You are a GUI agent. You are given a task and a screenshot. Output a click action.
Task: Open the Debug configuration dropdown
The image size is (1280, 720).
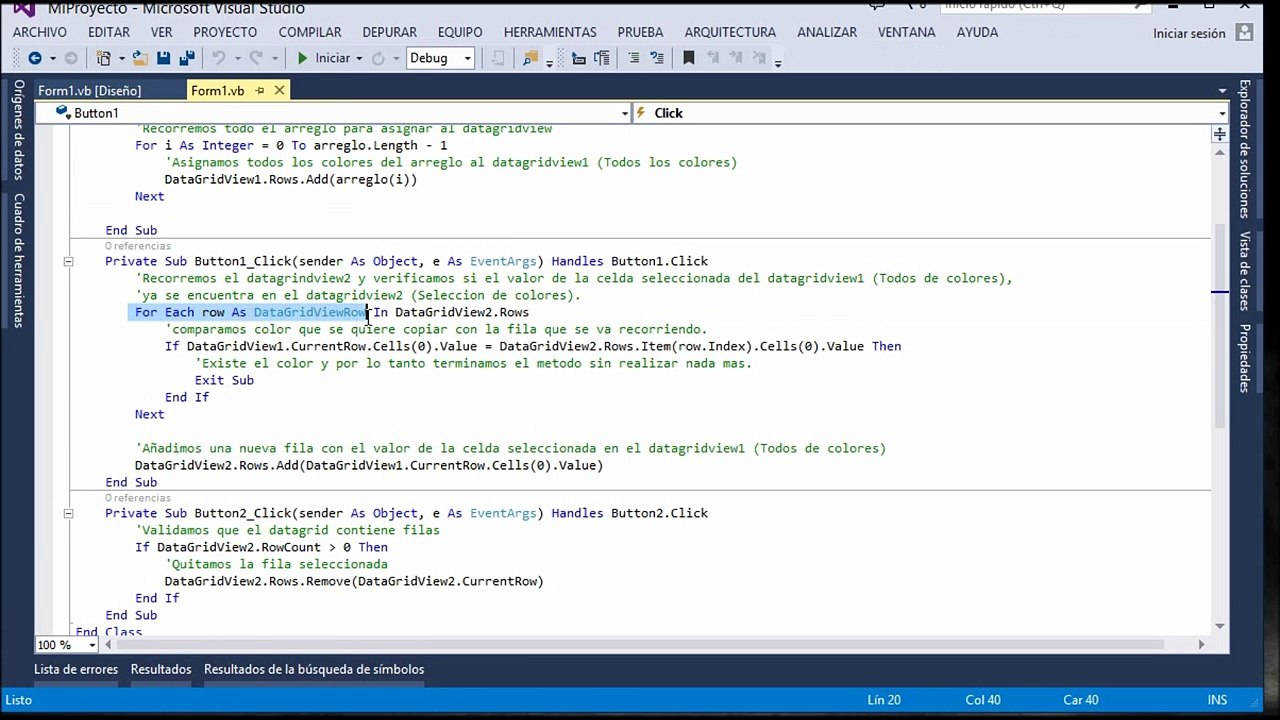pyautogui.click(x=439, y=58)
